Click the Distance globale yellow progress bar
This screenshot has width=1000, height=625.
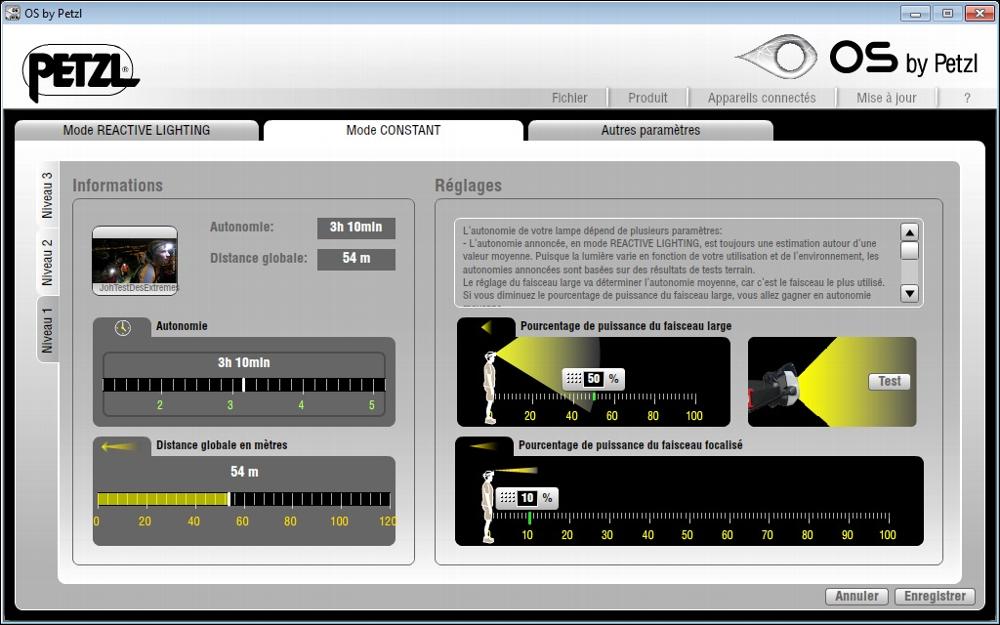coord(163,499)
